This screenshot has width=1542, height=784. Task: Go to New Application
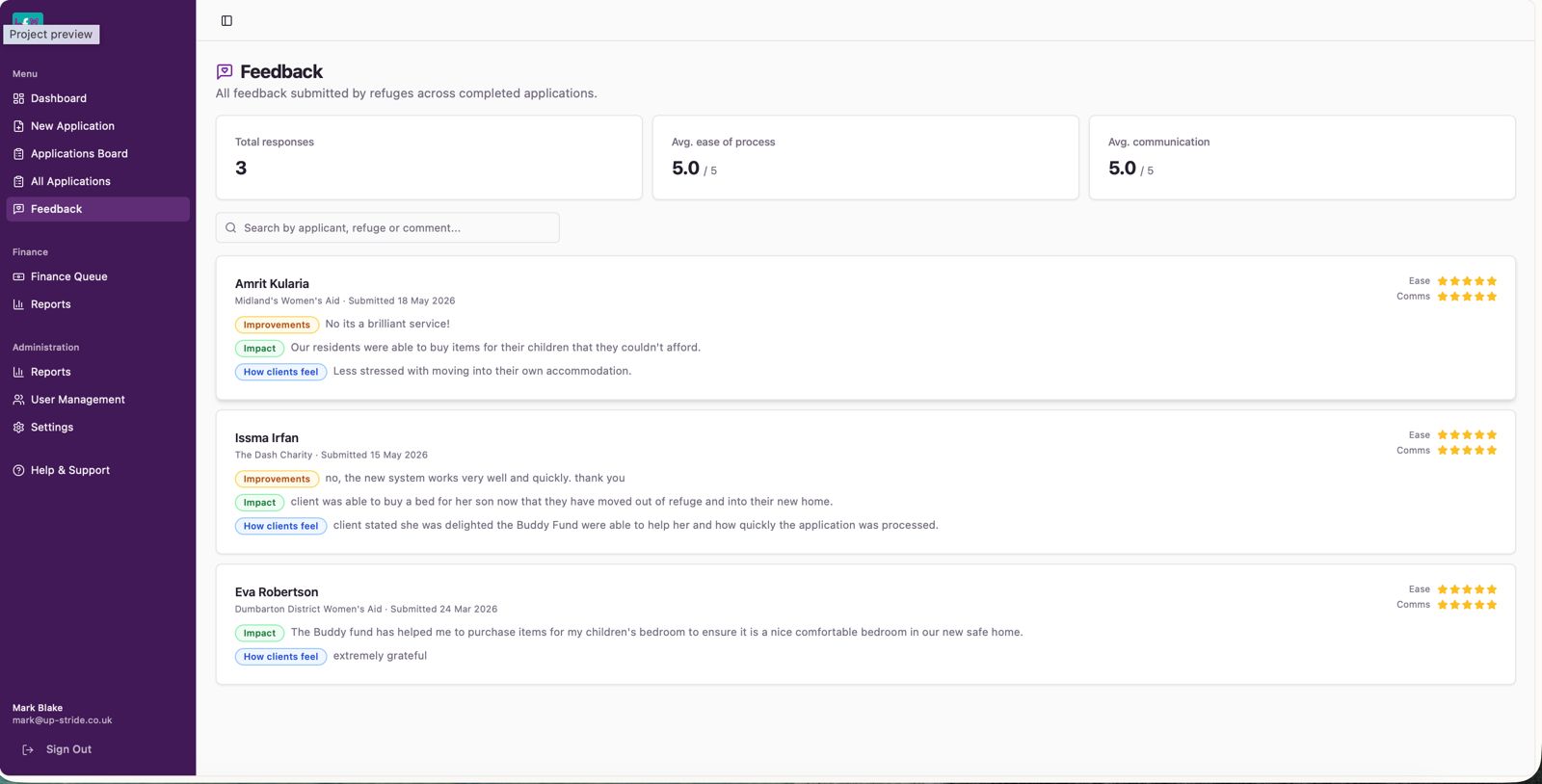tap(97, 126)
